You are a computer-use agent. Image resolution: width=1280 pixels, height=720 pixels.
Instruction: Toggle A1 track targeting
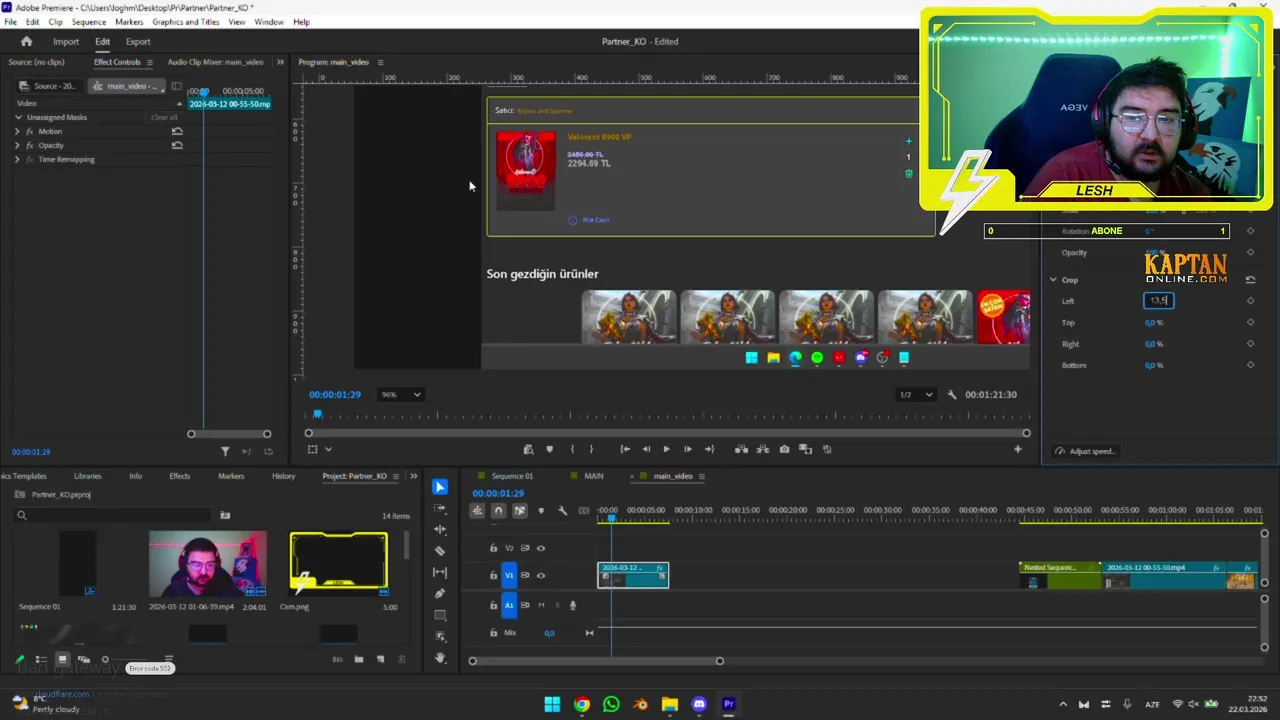tap(509, 605)
